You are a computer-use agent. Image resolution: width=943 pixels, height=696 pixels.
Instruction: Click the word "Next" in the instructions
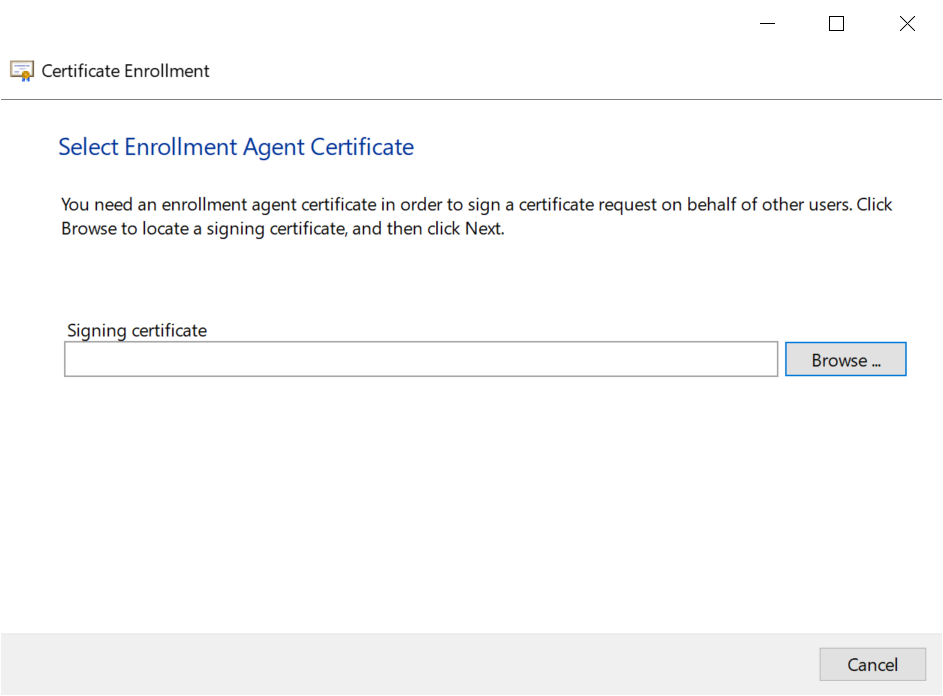point(482,228)
